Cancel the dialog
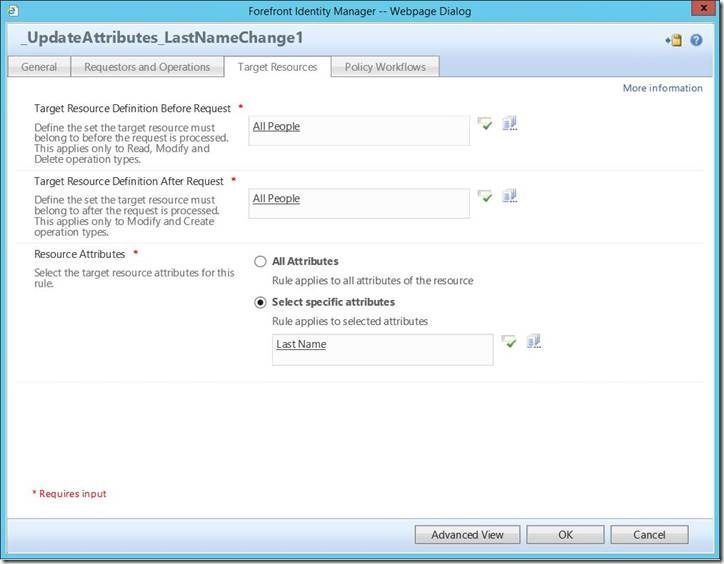This screenshot has width=724, height=564. click(649, 534)
